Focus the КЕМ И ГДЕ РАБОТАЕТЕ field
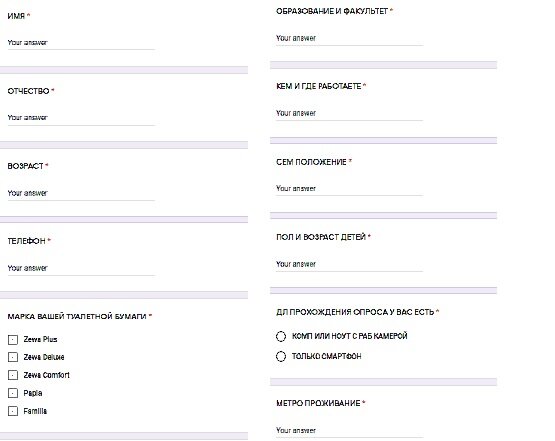The image size is (555, 441). click(349, 114)
